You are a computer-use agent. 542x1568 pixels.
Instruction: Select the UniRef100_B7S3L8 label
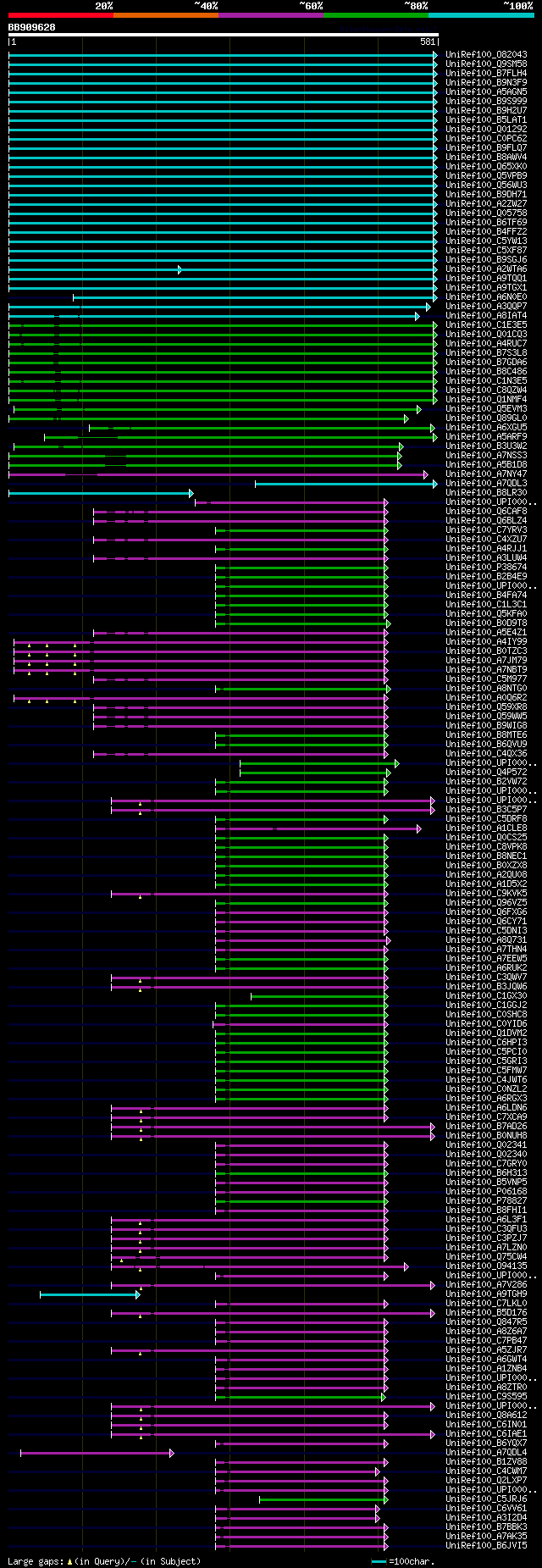(486, 352)
